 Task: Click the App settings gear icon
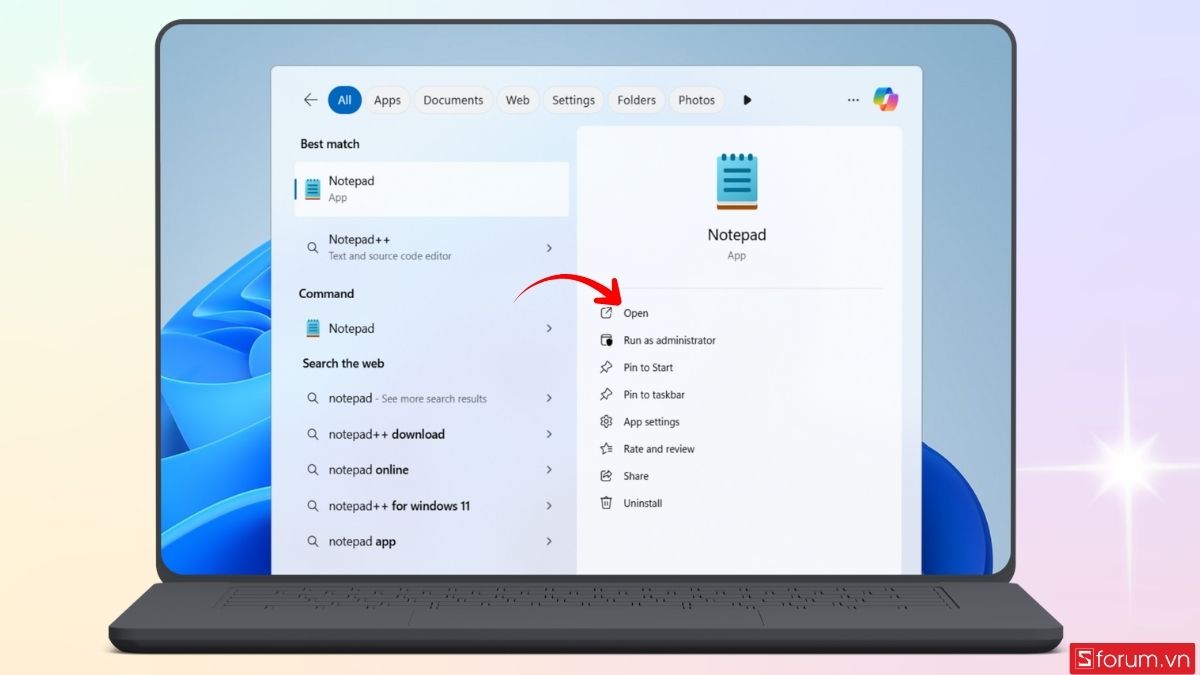tap(606, 422)
